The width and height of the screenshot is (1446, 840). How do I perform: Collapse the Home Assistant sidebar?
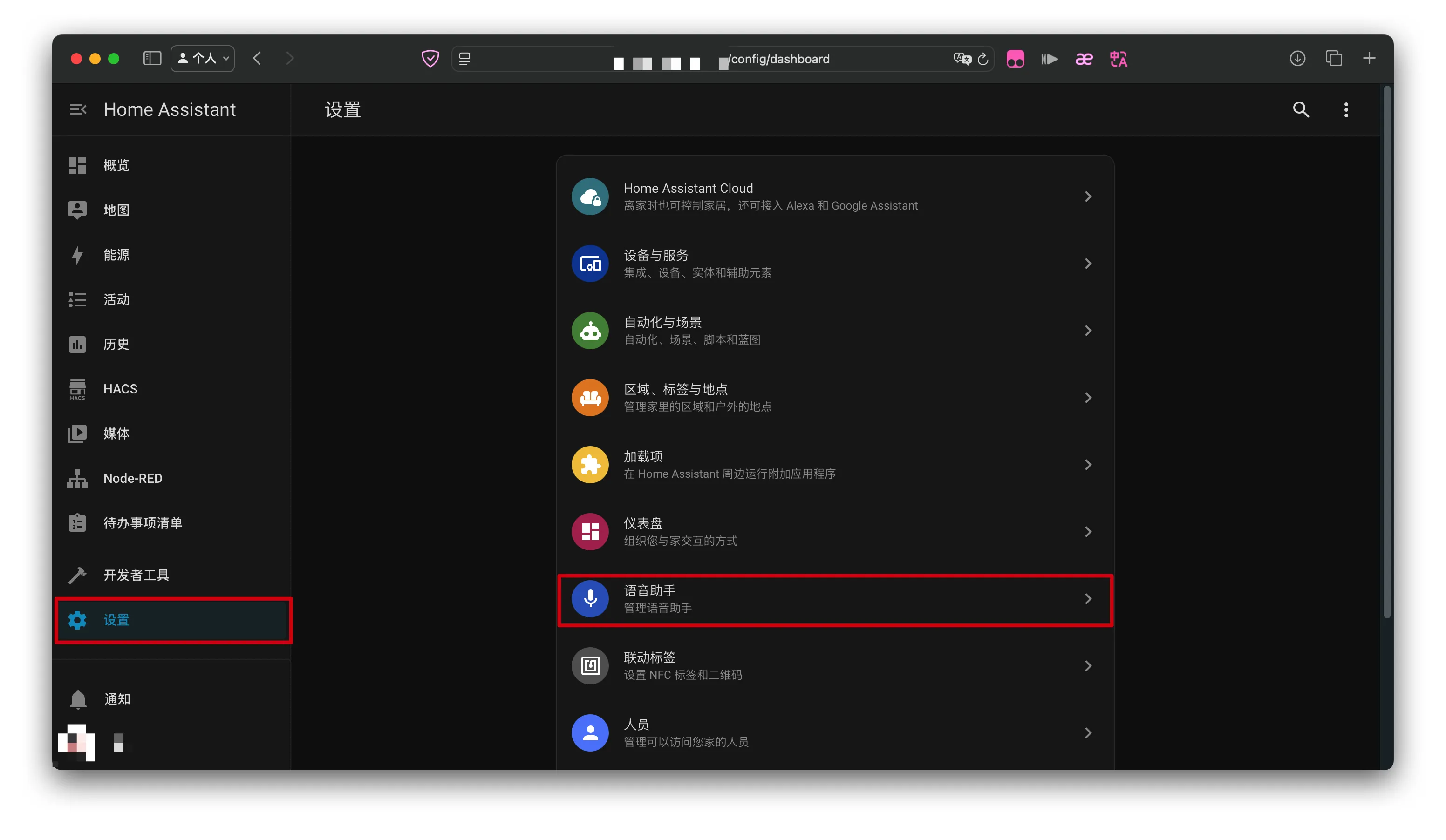(77, 109)
